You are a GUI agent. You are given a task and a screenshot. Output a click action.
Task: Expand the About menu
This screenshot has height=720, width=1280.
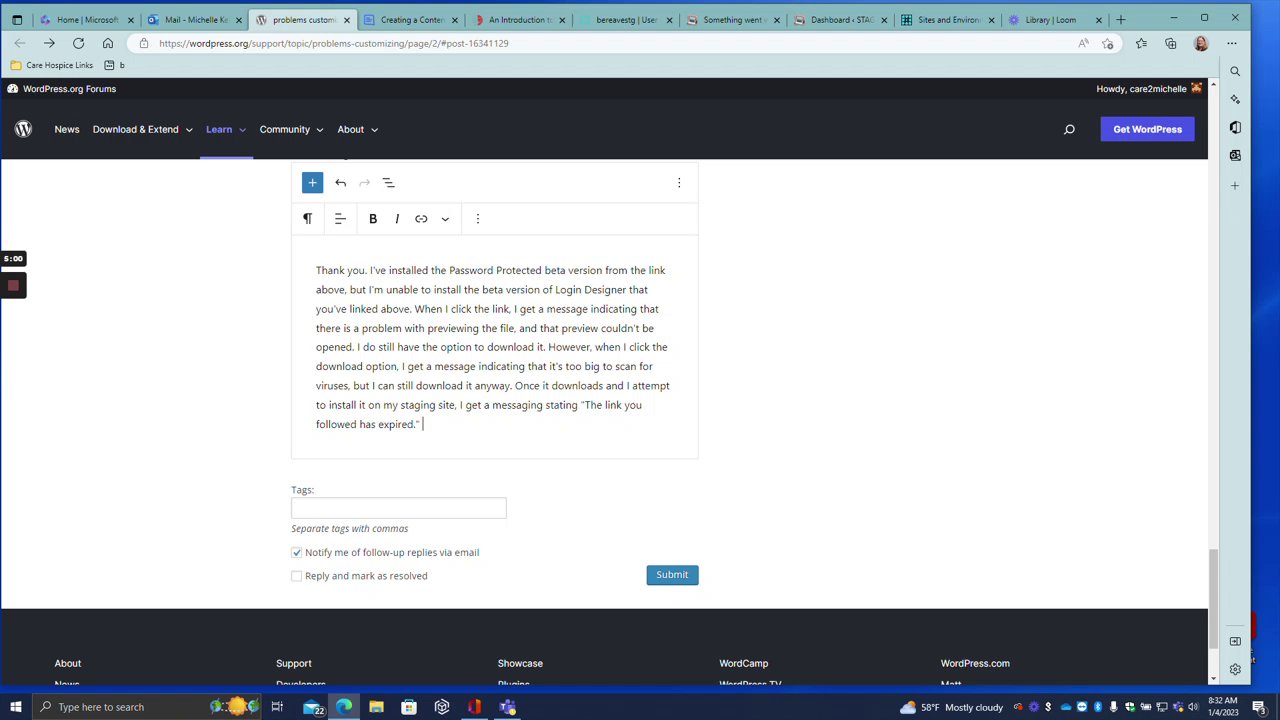[357, 129]
